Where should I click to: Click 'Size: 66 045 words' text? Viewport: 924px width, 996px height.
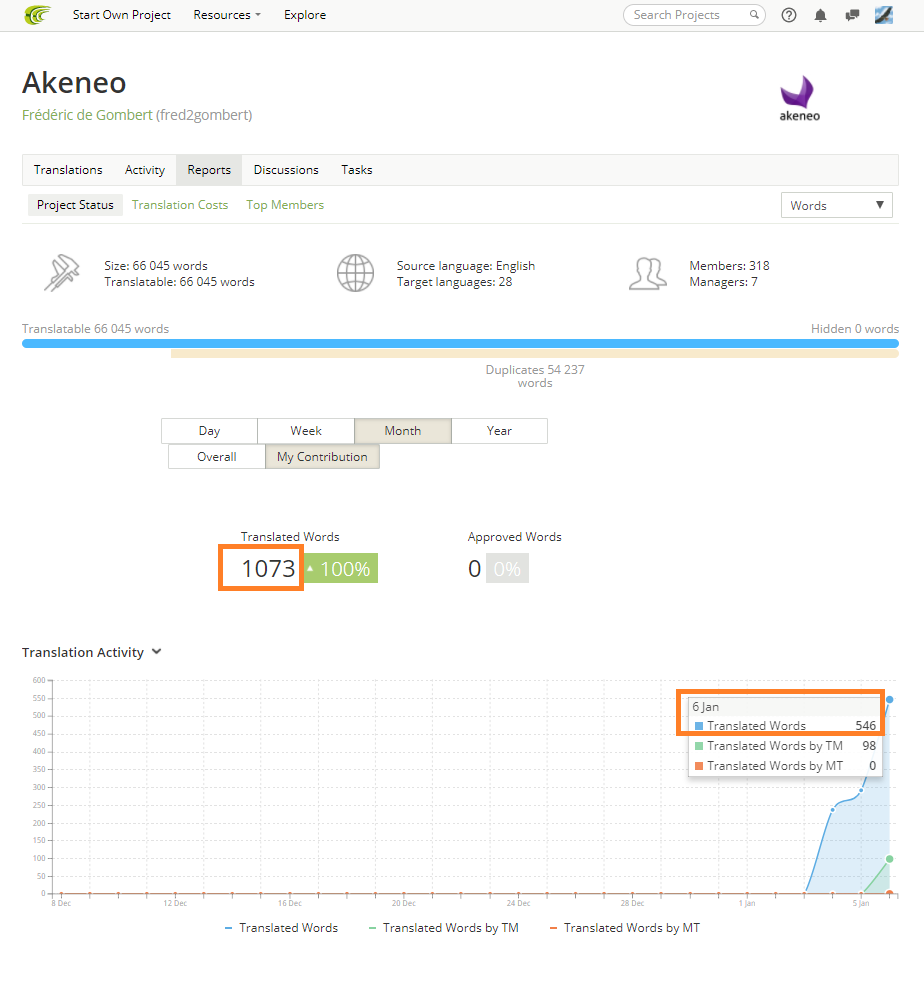tap(156, 266)
